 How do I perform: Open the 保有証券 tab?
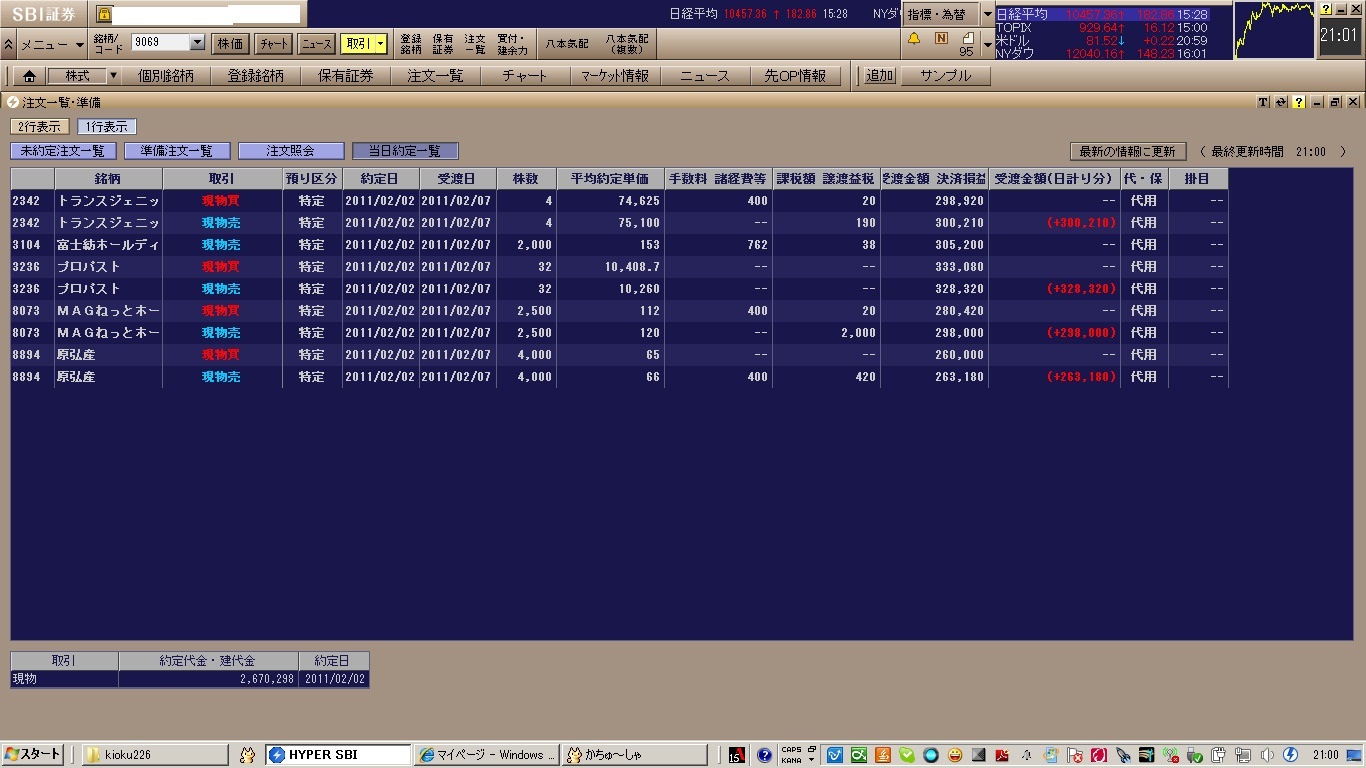click(345, 76)
